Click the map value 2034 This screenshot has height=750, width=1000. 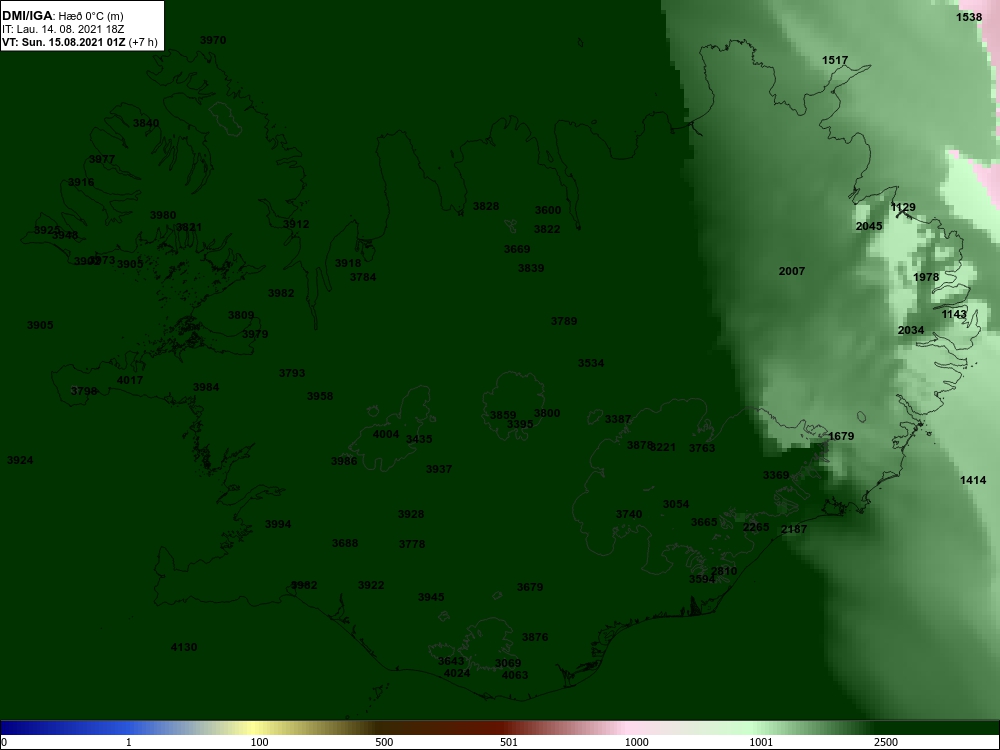911,330
